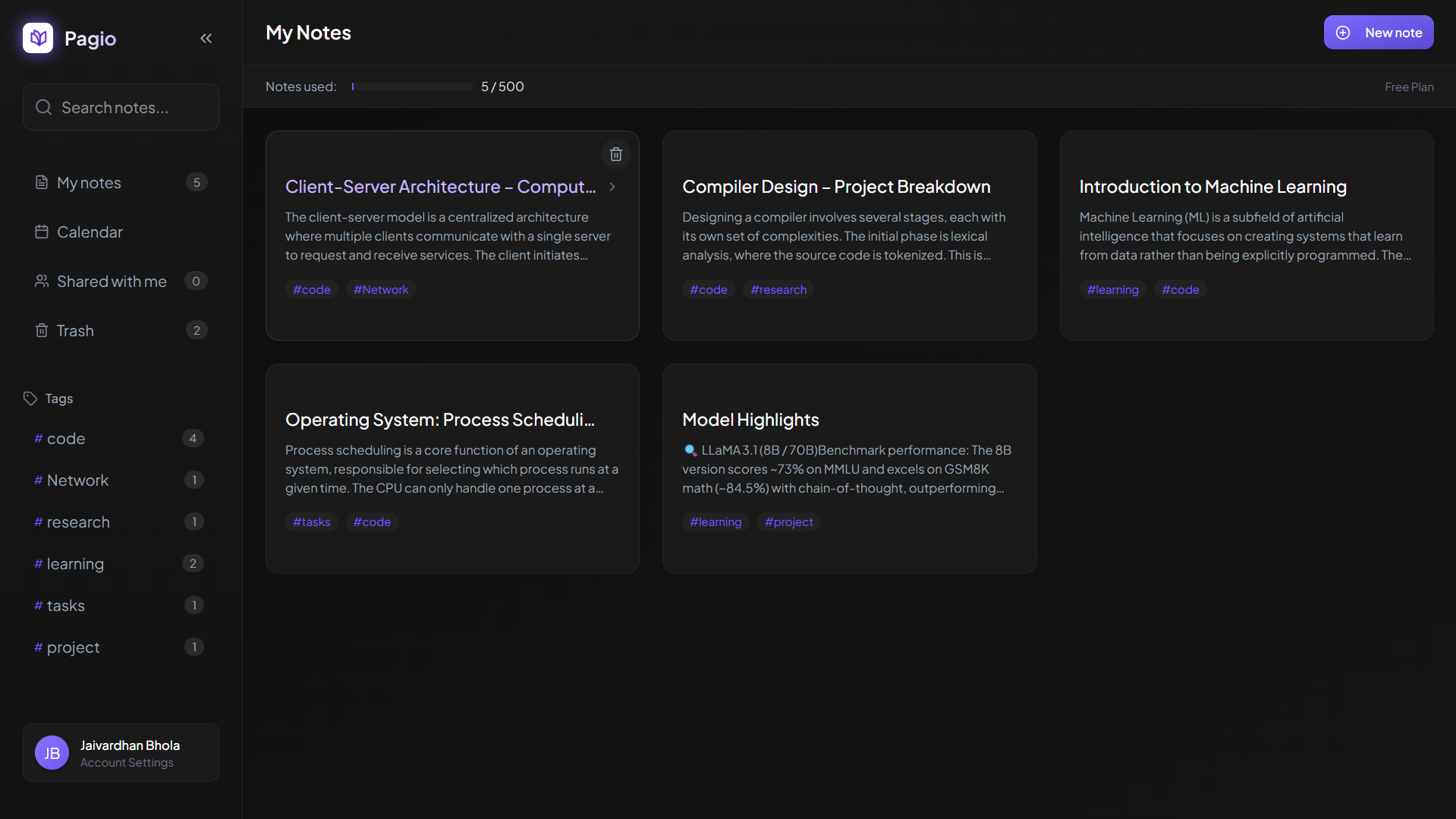Open the Client-Server Architecture note title
Viewport: 1456px width, 819px height.
441,187
